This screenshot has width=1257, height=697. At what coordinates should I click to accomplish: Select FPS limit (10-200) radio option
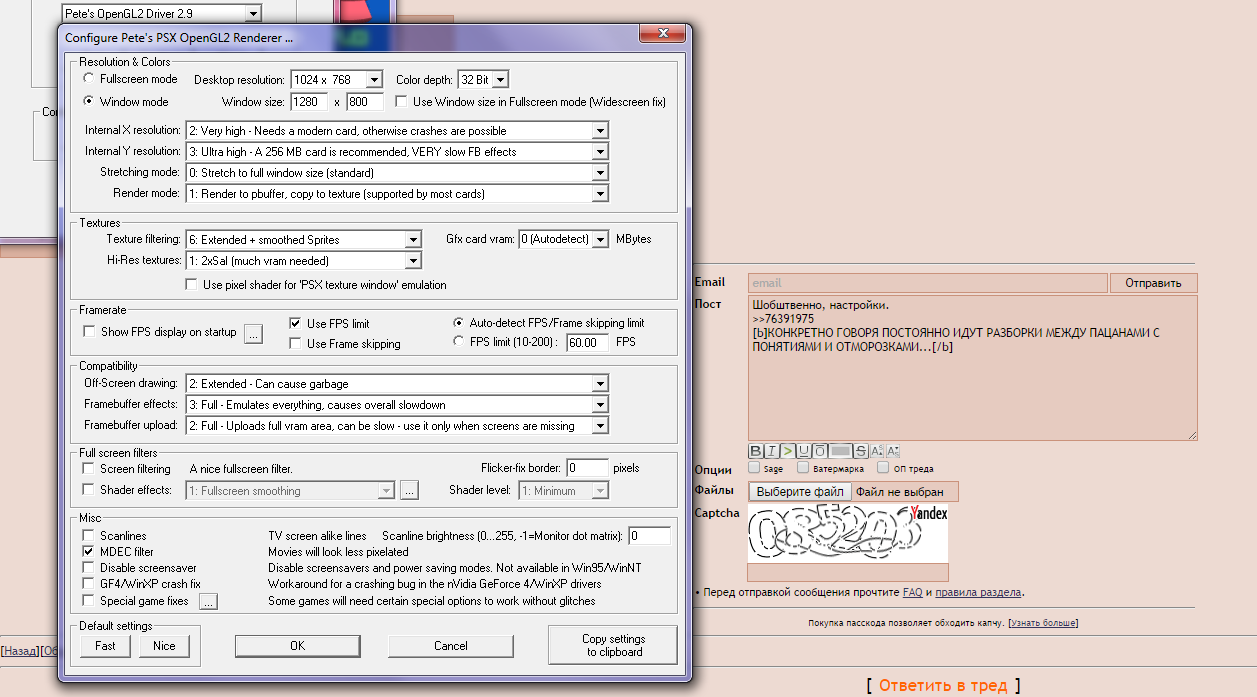coord(459,341)
